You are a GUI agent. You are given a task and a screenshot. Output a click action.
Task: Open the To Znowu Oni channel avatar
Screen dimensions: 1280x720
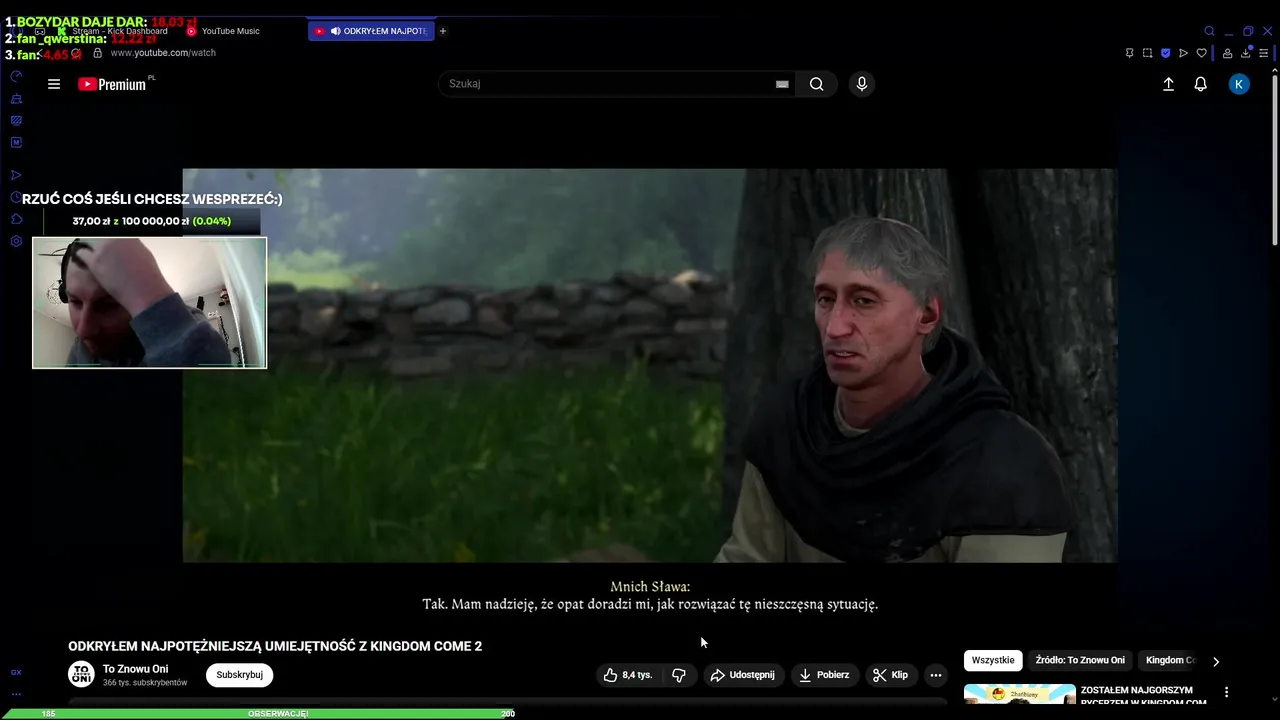(x=81, y=674)
